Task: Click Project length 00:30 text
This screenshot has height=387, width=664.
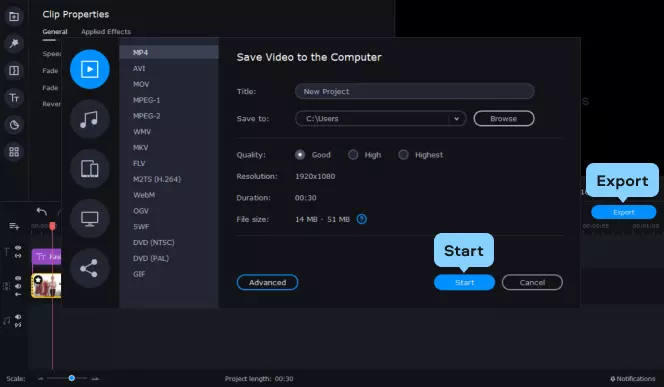Action: click(x=259, y=379)
